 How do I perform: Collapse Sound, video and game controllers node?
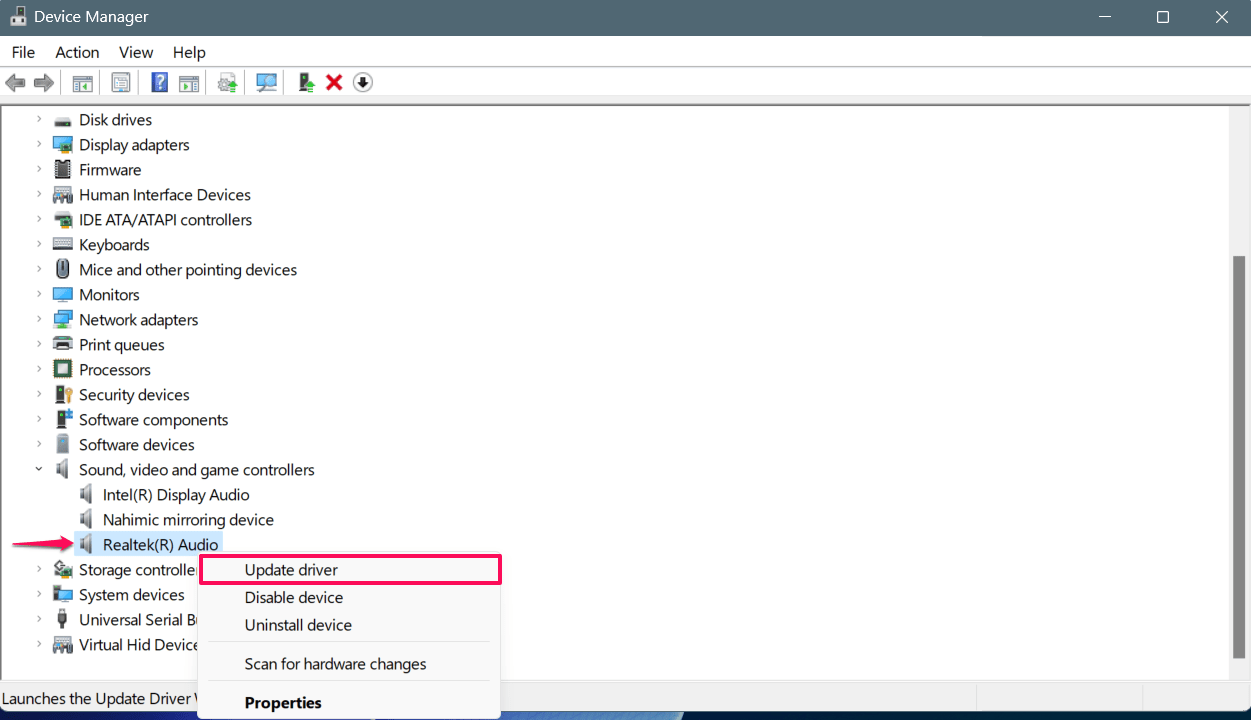coord(39,470)
